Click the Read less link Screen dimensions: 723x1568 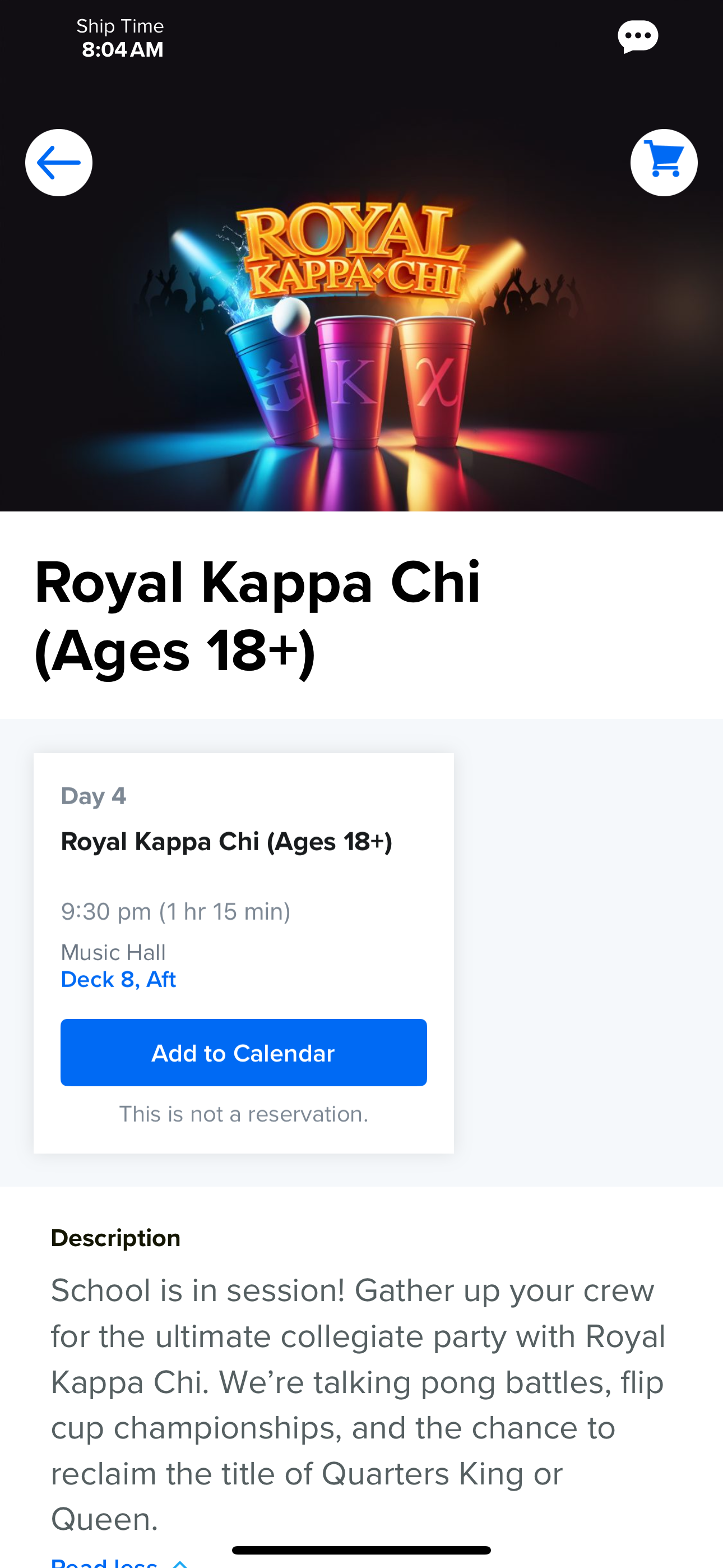[104, 1562]
